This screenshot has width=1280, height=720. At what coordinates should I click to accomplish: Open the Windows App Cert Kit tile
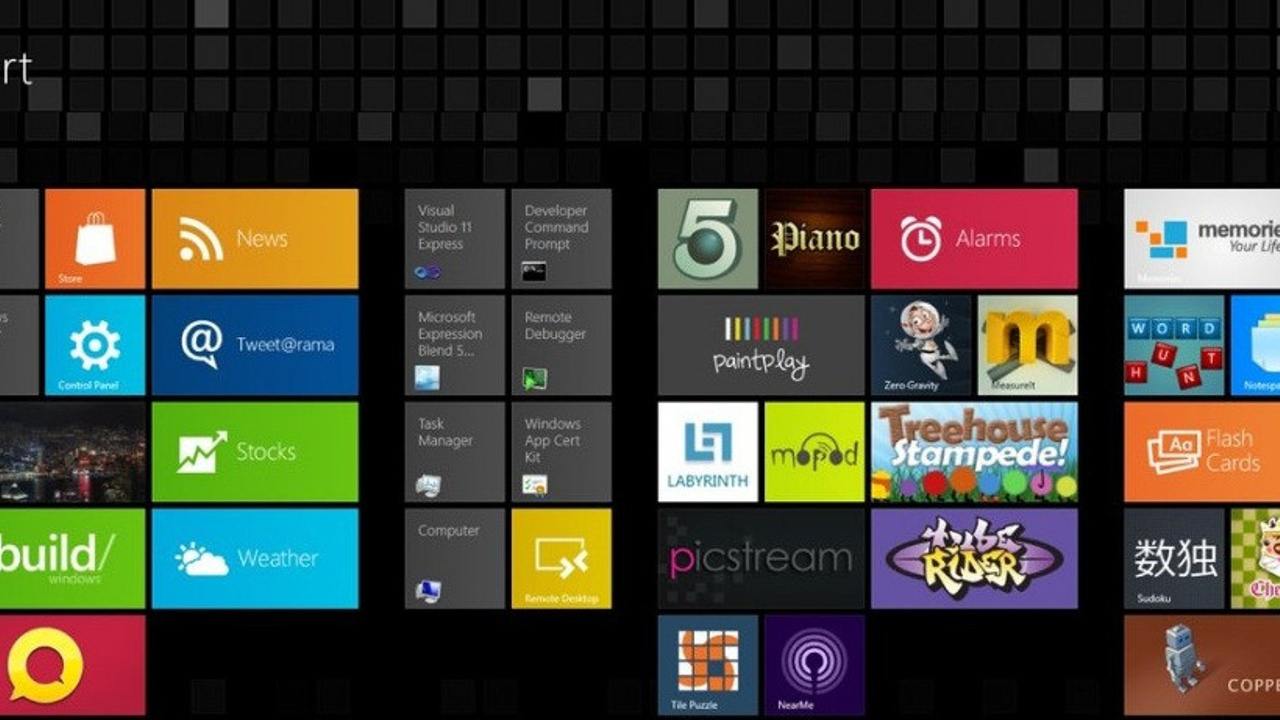(561, 452)
